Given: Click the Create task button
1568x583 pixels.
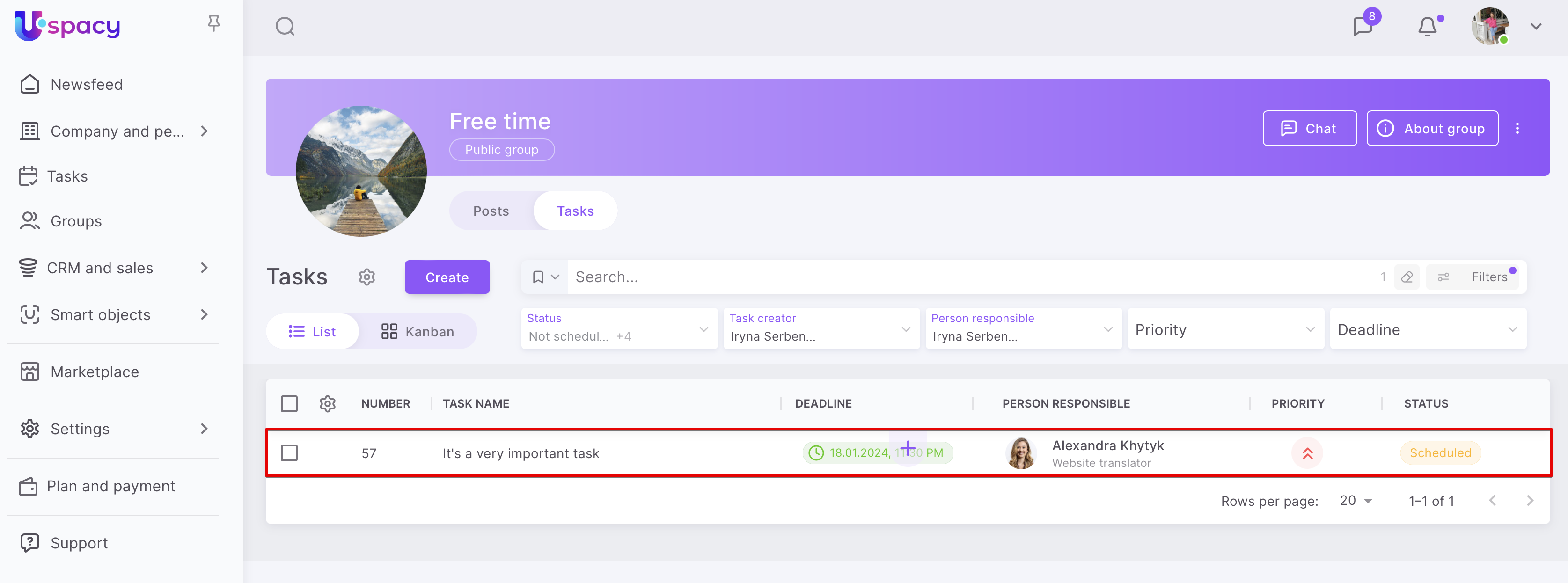Looking at the screenshot, I should click(447, 277).
